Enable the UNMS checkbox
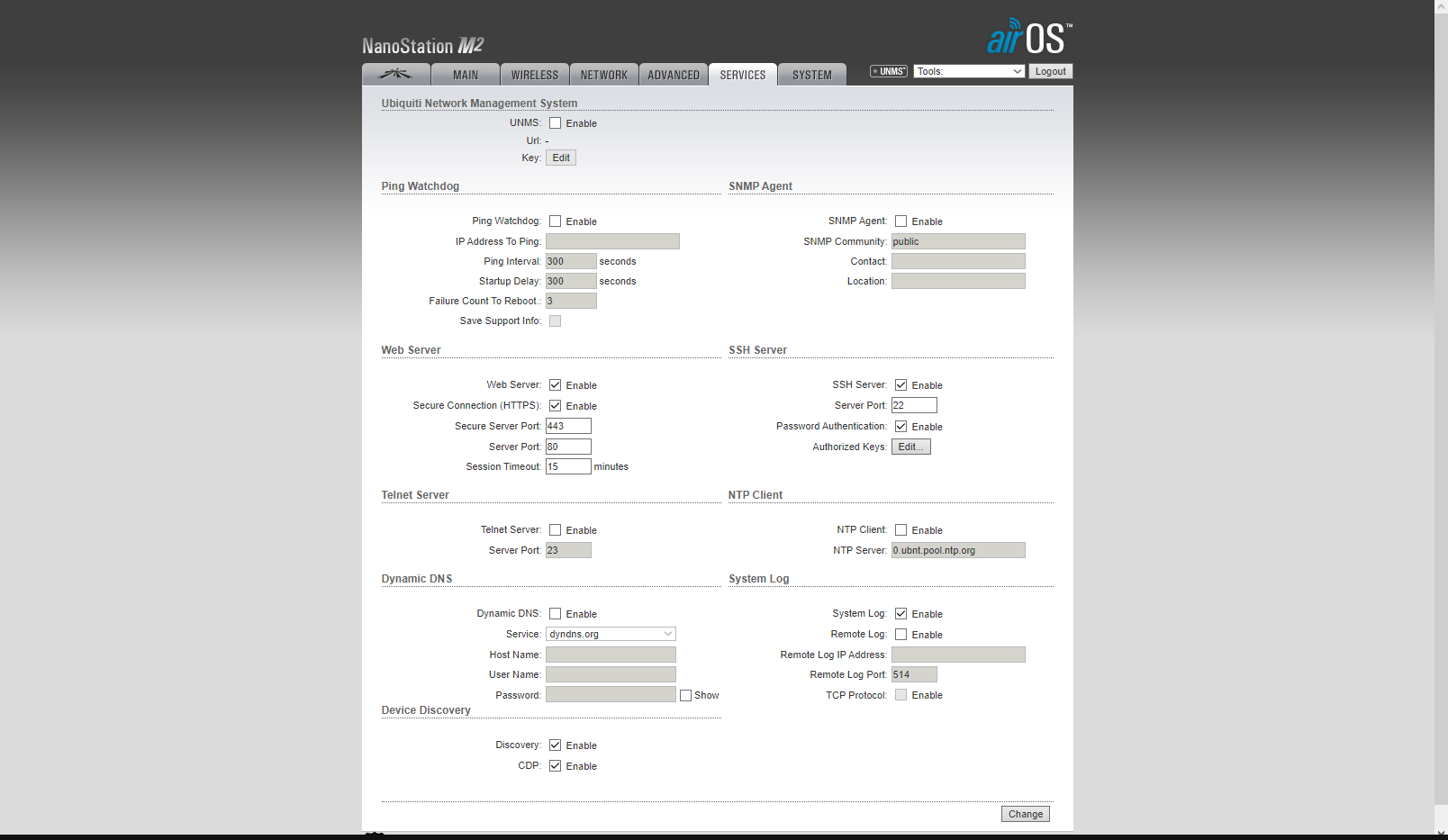 tap(556, 123)
